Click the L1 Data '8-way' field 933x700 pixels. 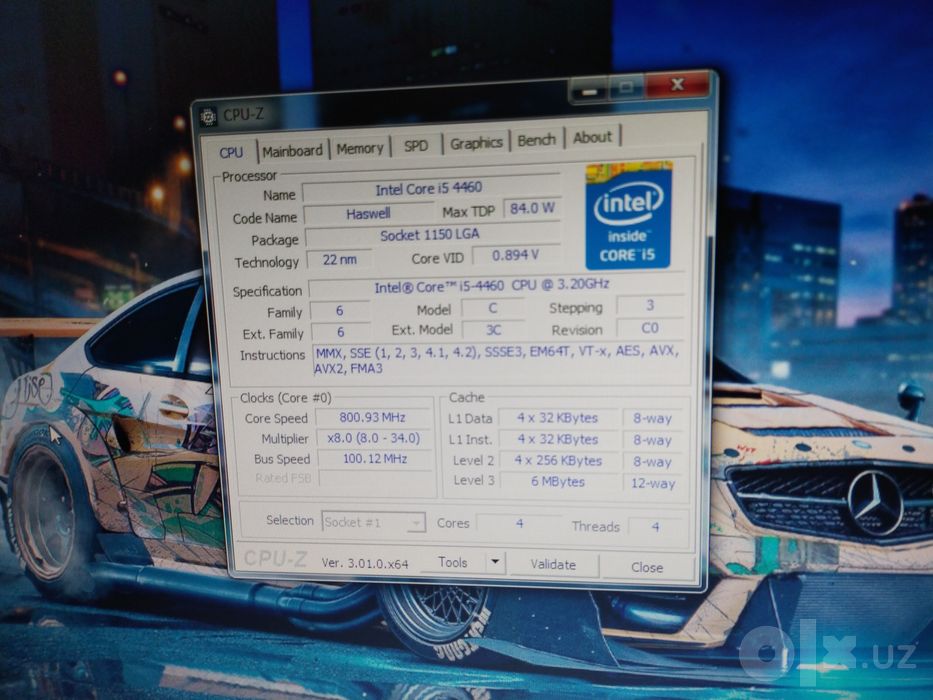pos(652,418)
